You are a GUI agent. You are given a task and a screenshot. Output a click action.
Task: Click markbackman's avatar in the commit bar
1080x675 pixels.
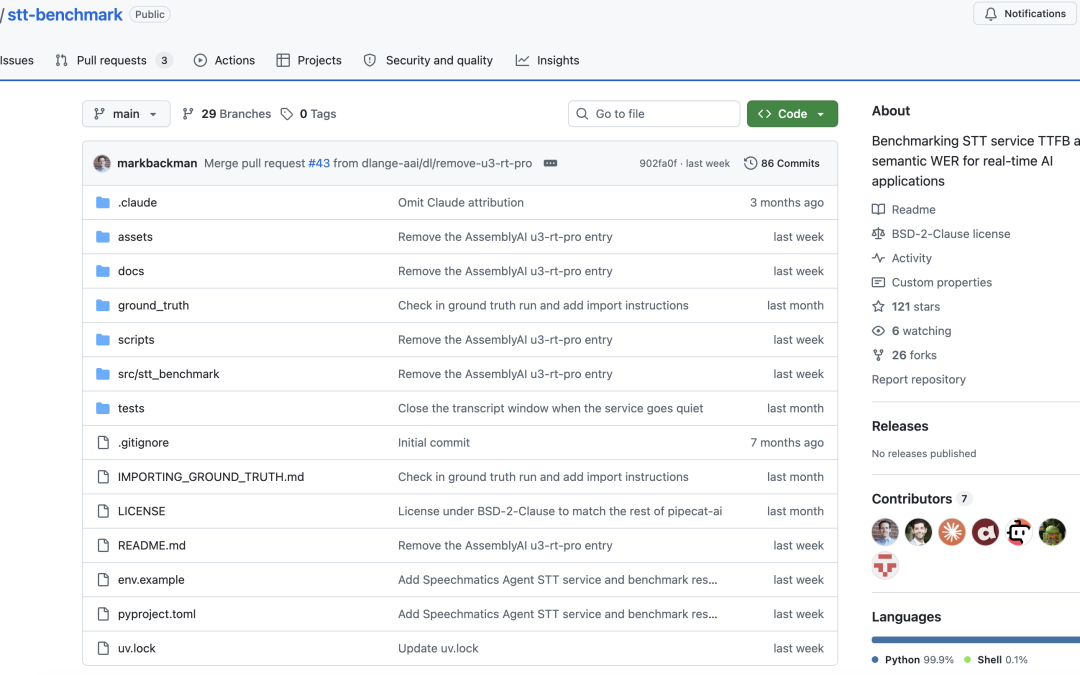click(x=102, y=163)
